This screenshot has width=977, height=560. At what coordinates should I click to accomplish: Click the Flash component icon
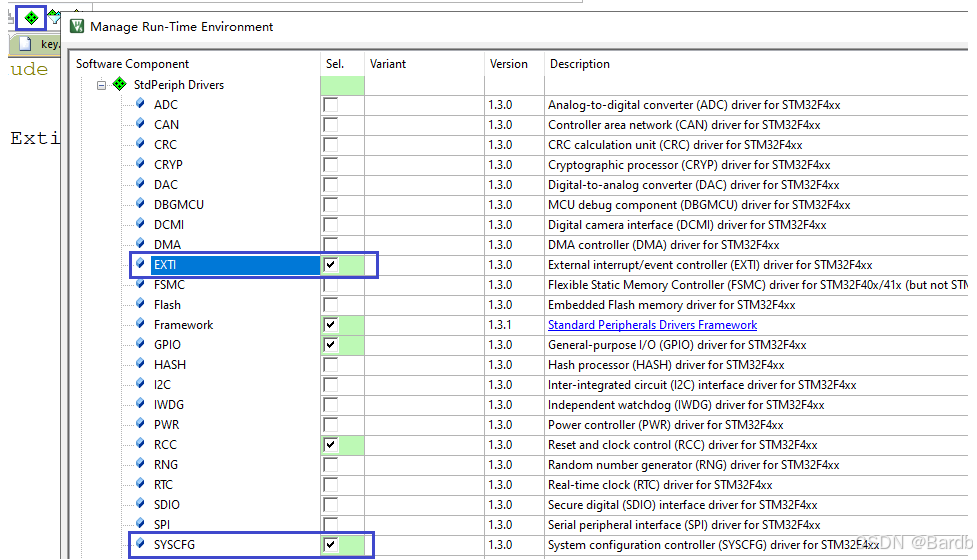(140, 303)
